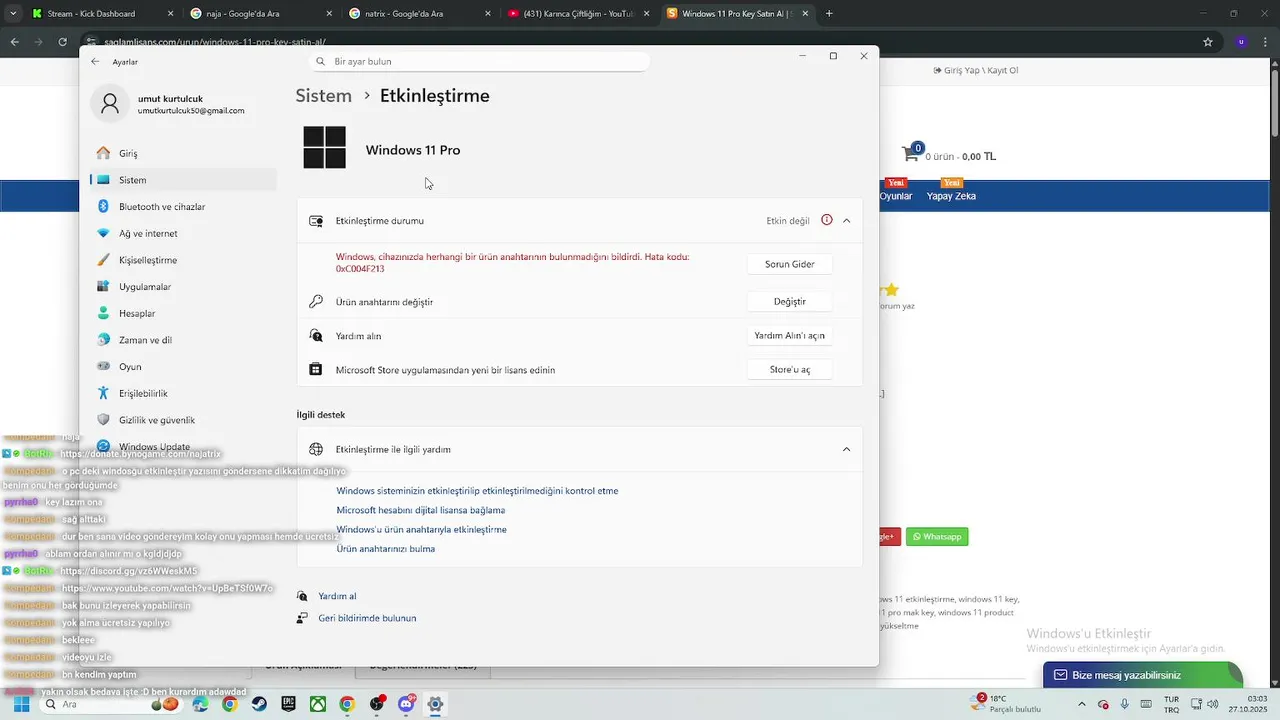
Task: Click the Bir ayar bulun search box
Action: tap(479, 61)
